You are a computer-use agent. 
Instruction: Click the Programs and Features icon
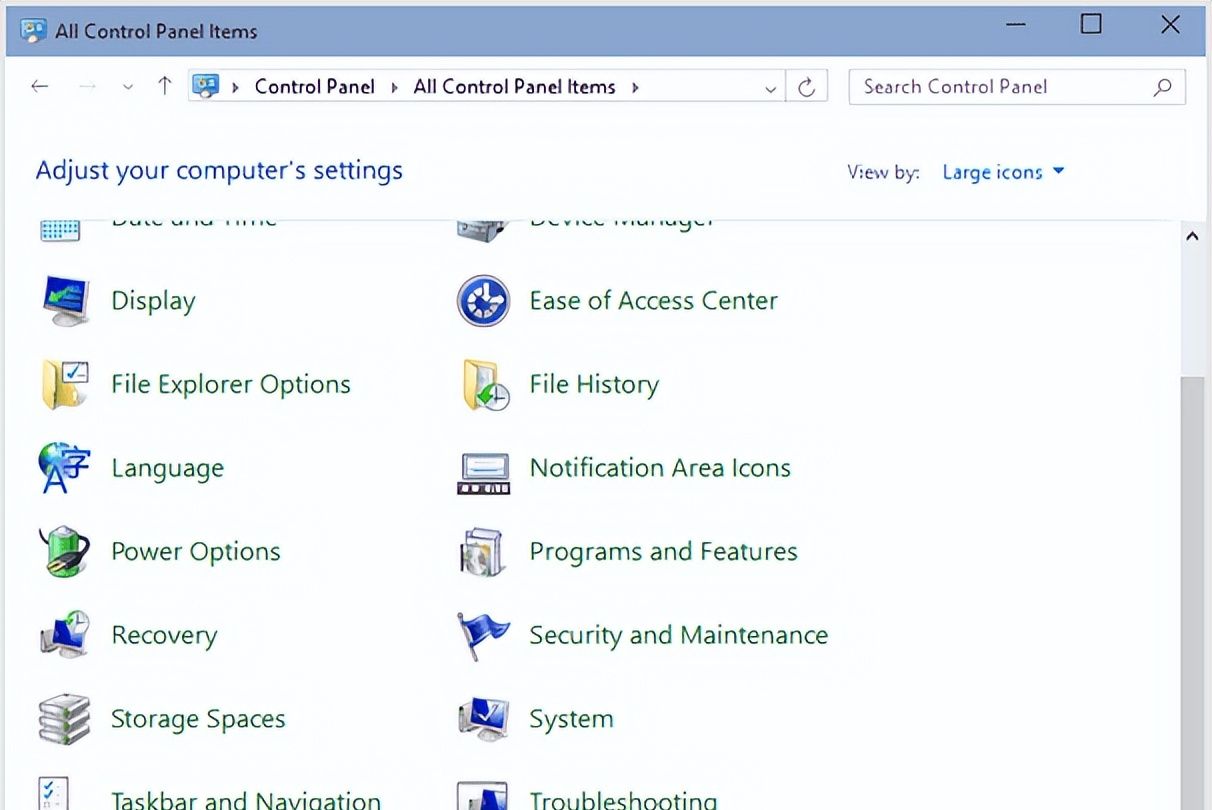[x=483, y=552]
